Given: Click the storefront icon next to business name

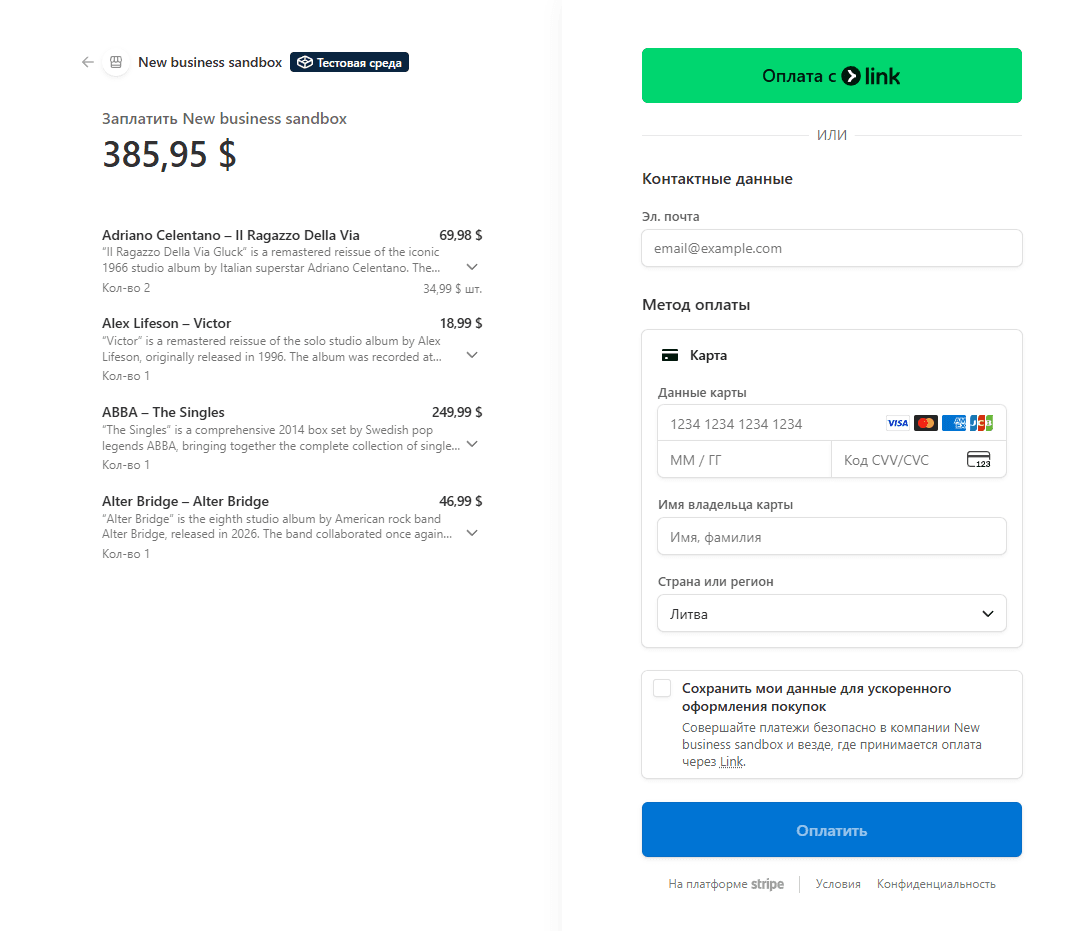Looking at the screenshot, I should pos(116,62).
